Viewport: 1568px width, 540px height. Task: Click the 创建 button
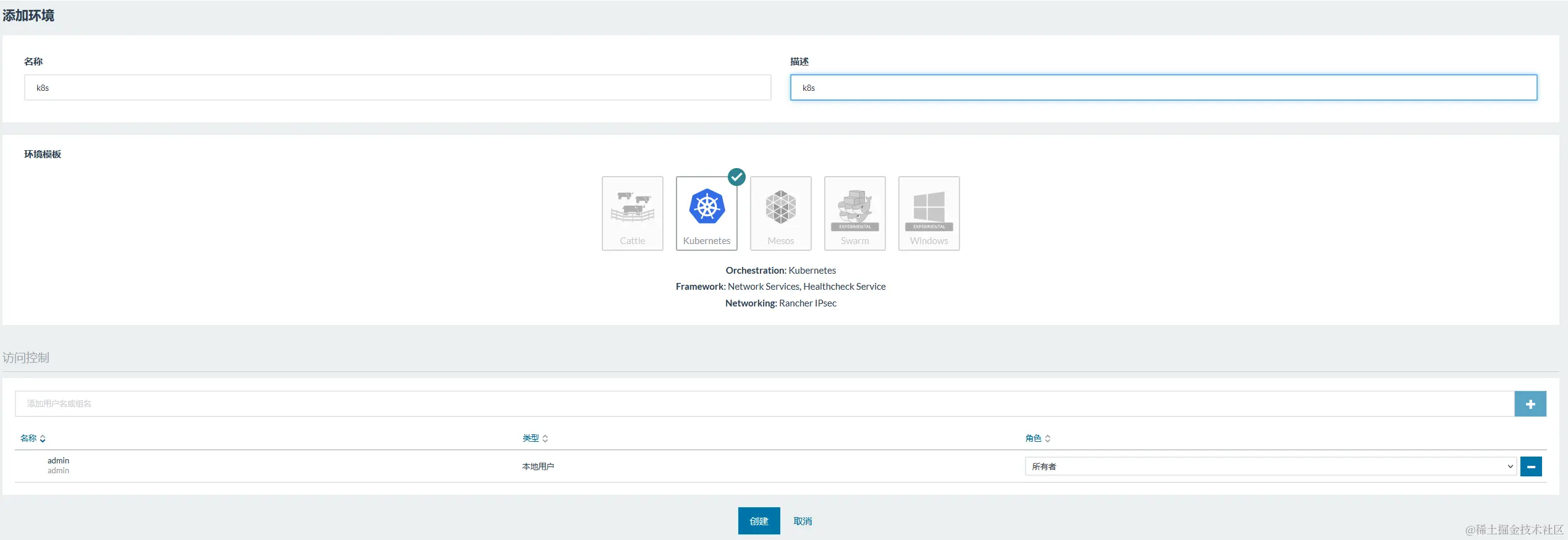click(759, 521)
